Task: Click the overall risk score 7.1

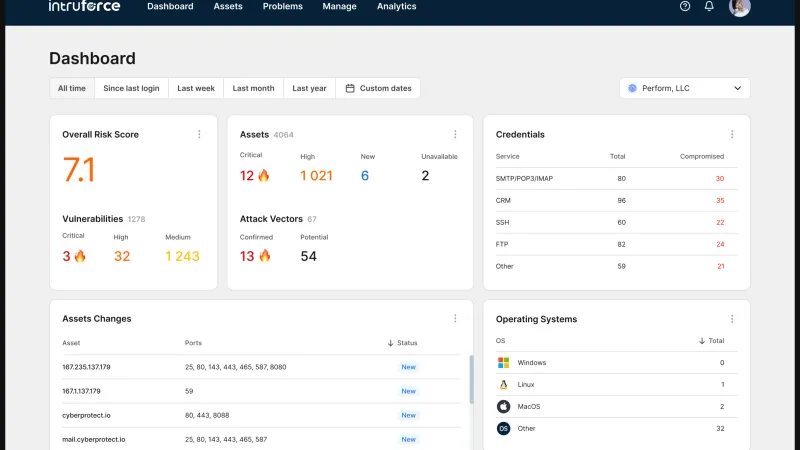Action: point(79,170)
